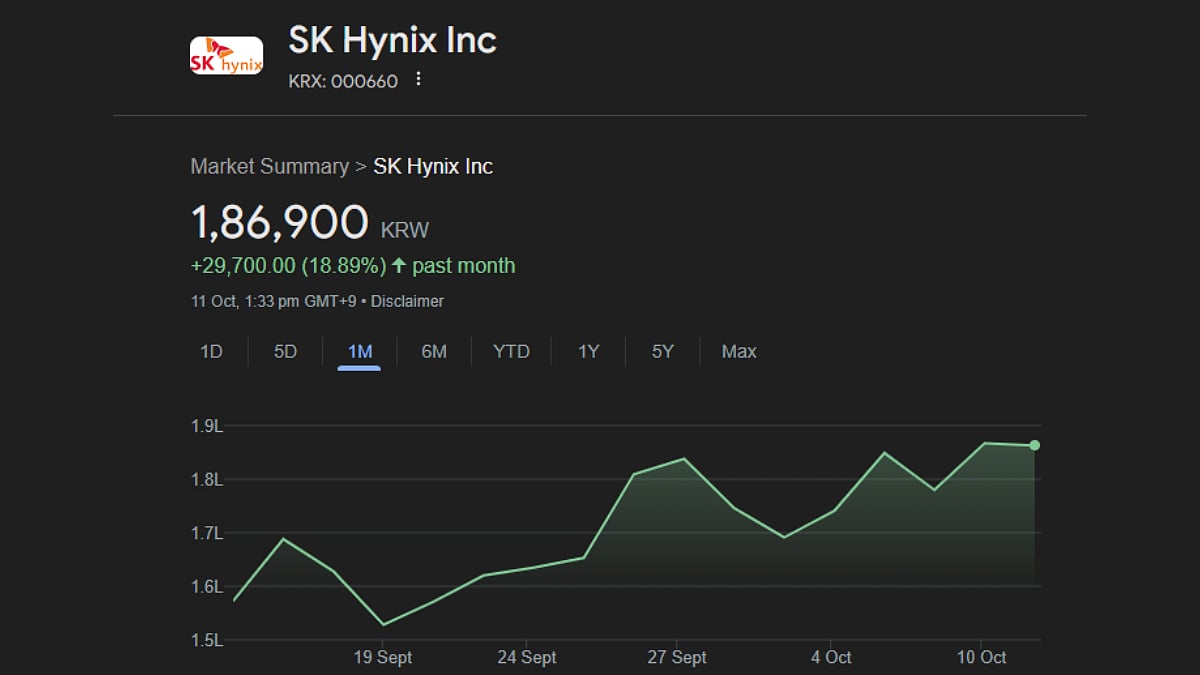This screenshot has width=1200, height=675.
Task: Show the Max history range
Action: coord(739,352)
